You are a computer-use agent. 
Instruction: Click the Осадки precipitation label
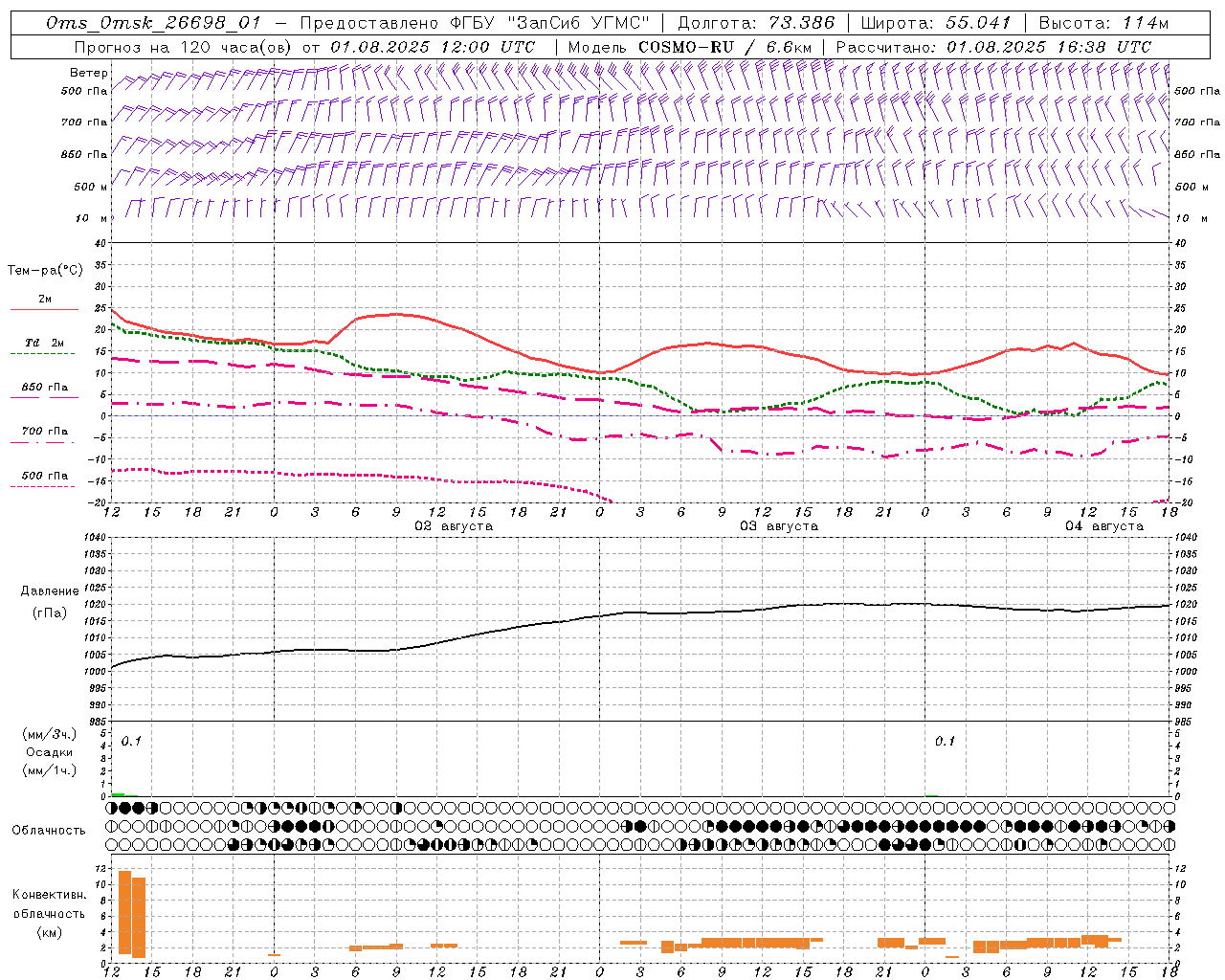point(49,752)
